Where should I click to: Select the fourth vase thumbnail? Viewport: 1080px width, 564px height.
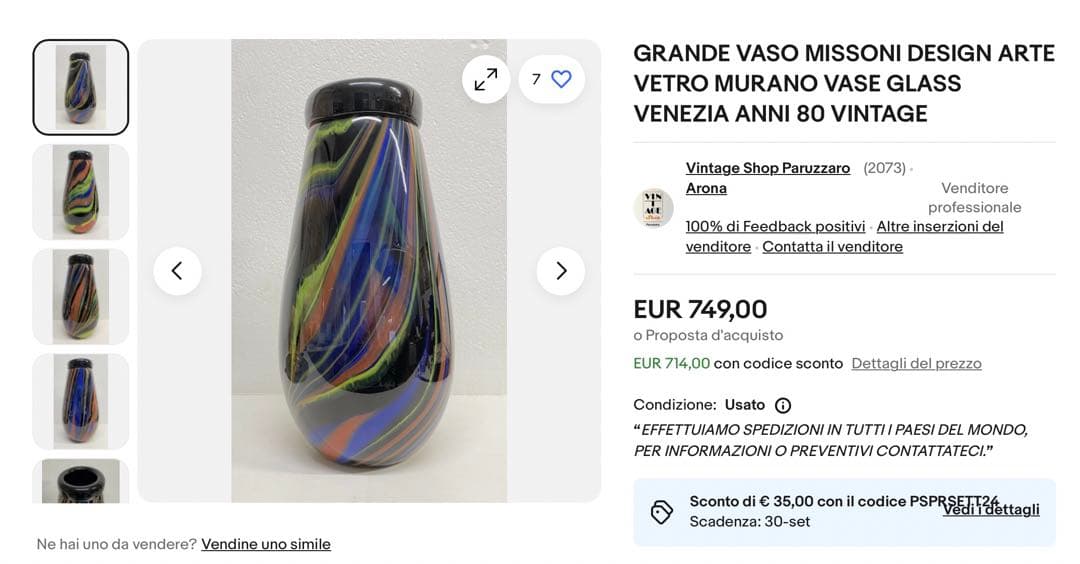(x=81, y=401)
